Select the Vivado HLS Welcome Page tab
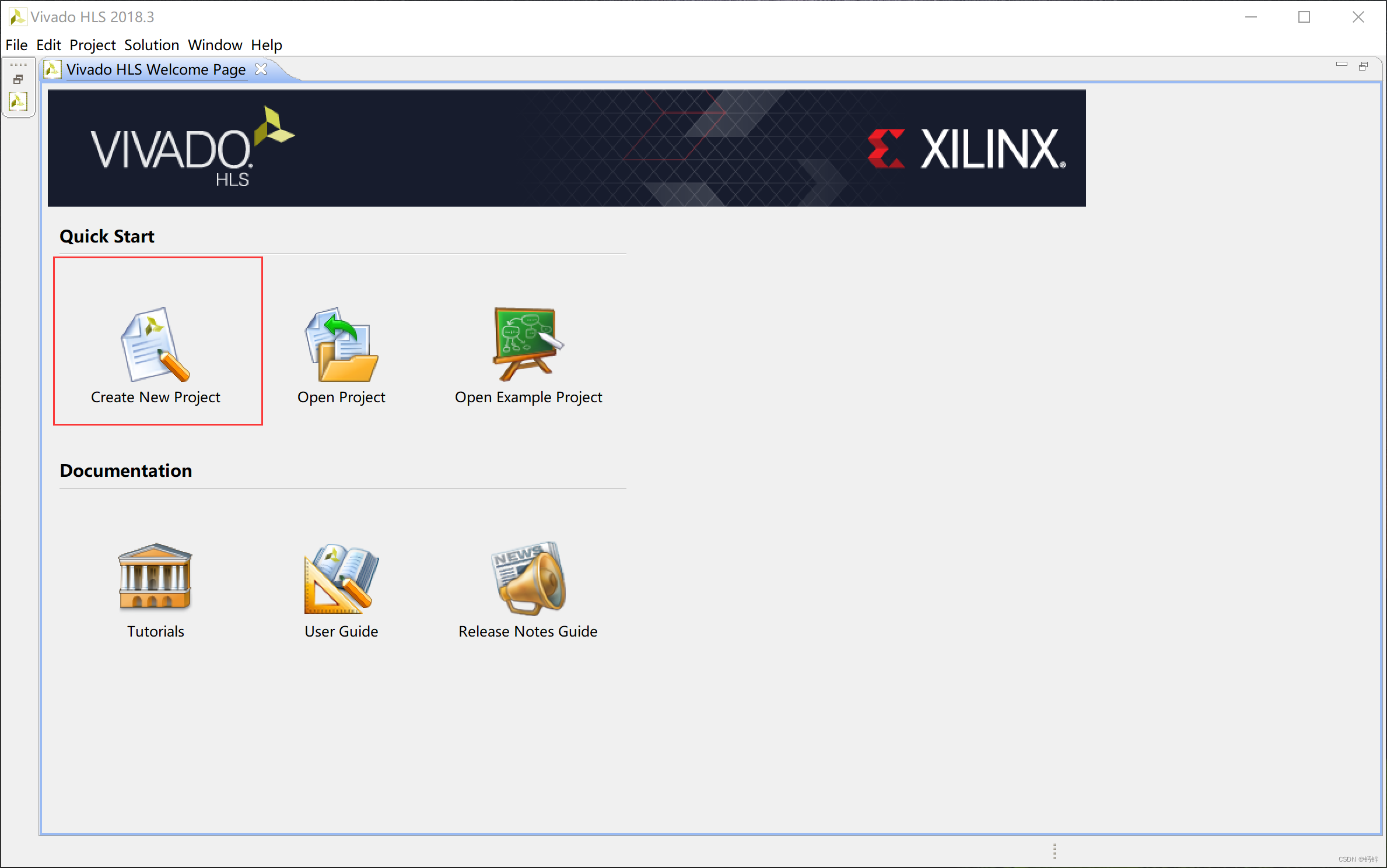Image resolution: width=1387 pixels, height=868 pixels. tap(156, 69)
